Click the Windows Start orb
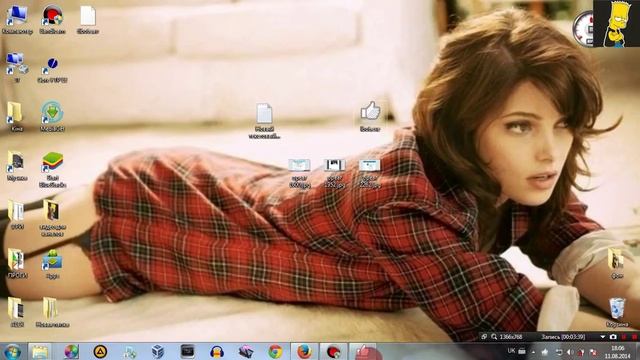Viewport: 640px width, 360px height. pos(12,351)
